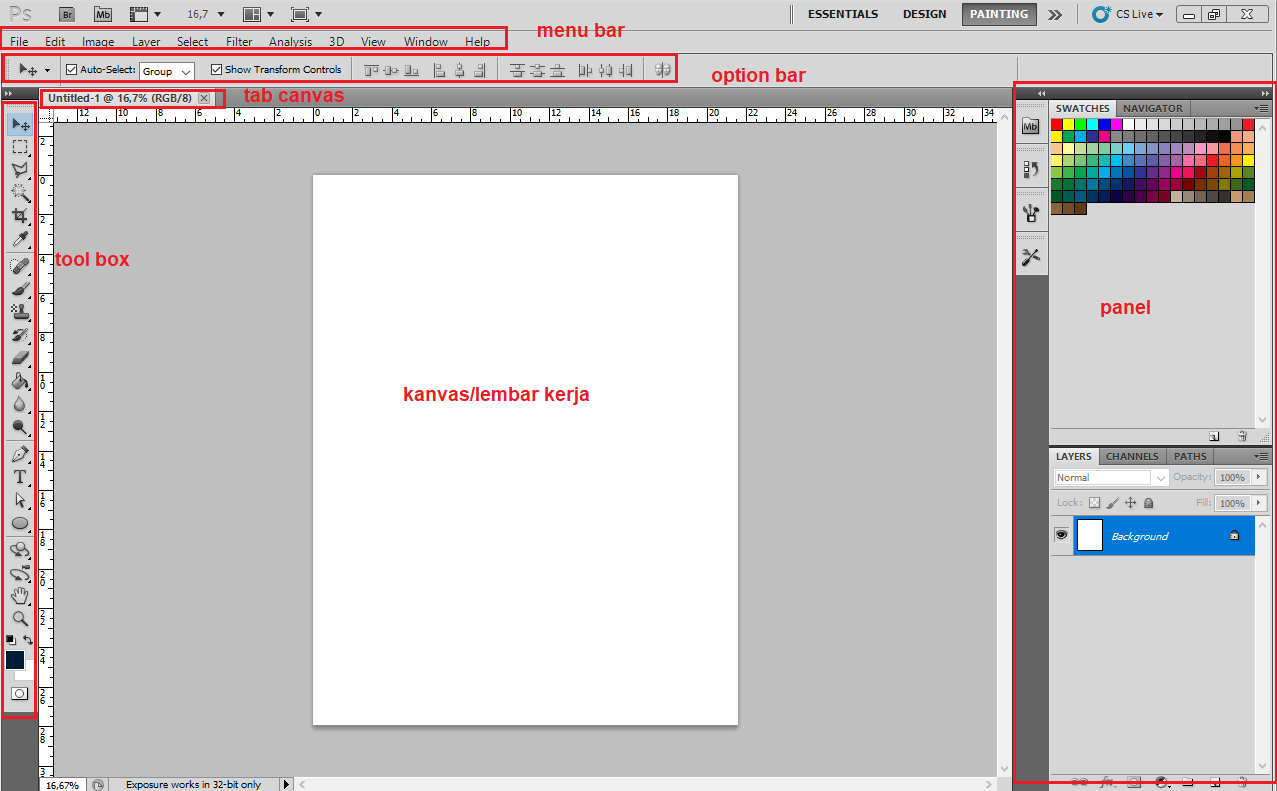The width and height of the screenshot is (1277, 791).
Task: Open the Opacity slider arrow
Action: coord(1259,478)
